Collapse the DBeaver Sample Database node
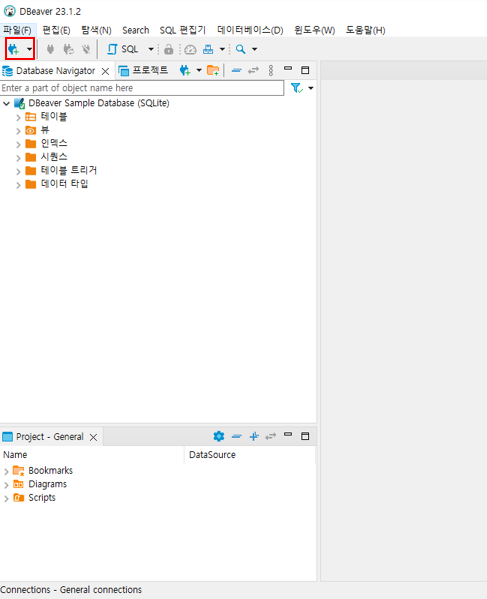This screenshot has height=599, width=487. (x=6, y=104)
